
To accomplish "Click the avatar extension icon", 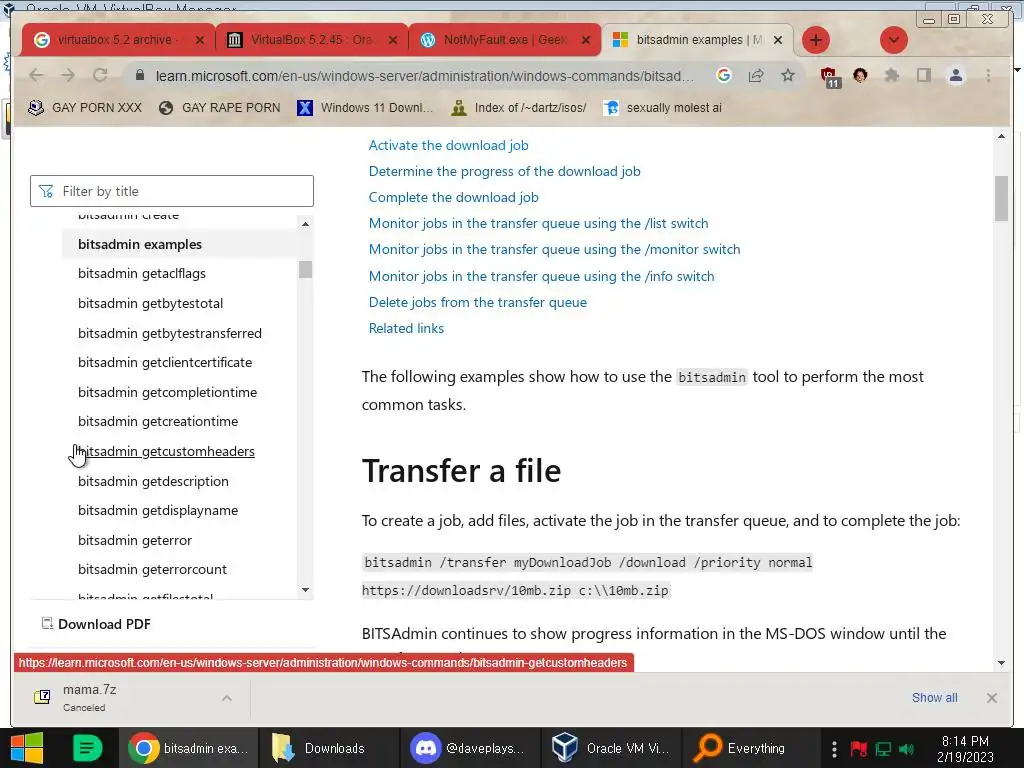I will [x=860, y=76].
